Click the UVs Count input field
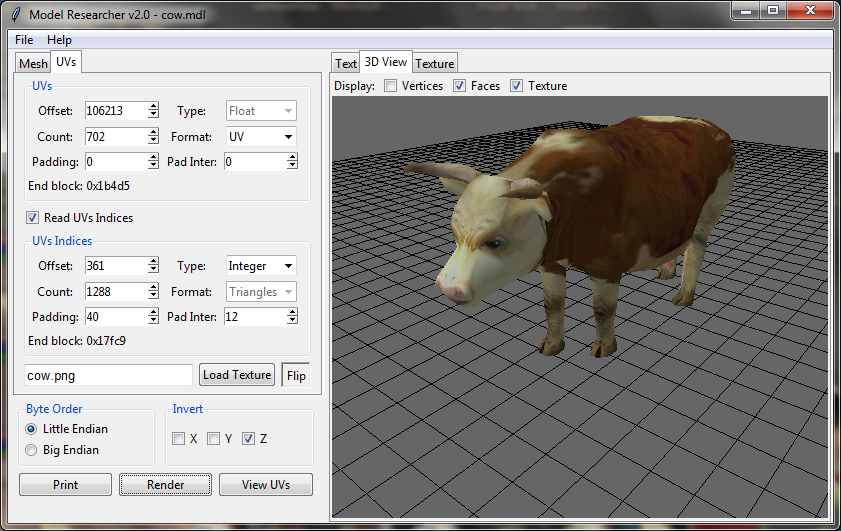Screen dimensions: 841x531 (x=116, y=136)
